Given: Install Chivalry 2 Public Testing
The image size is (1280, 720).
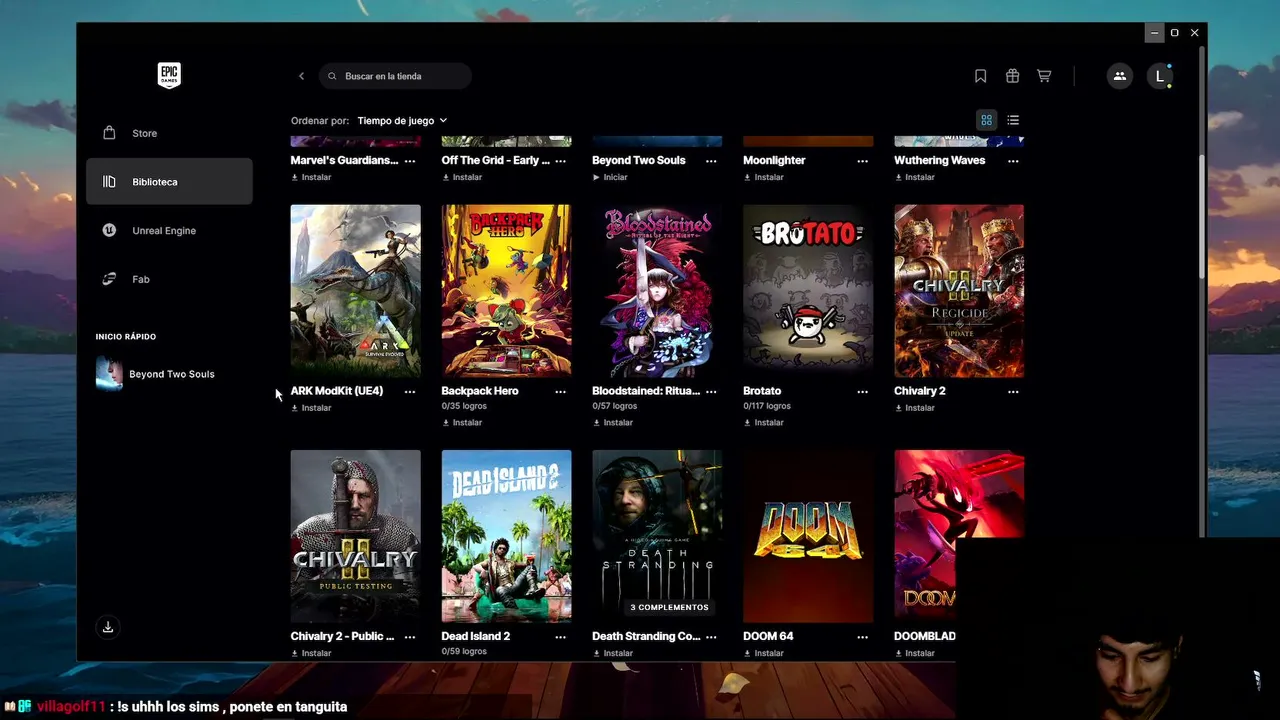Looking at the screenshot, I should (x=311, y=653).
